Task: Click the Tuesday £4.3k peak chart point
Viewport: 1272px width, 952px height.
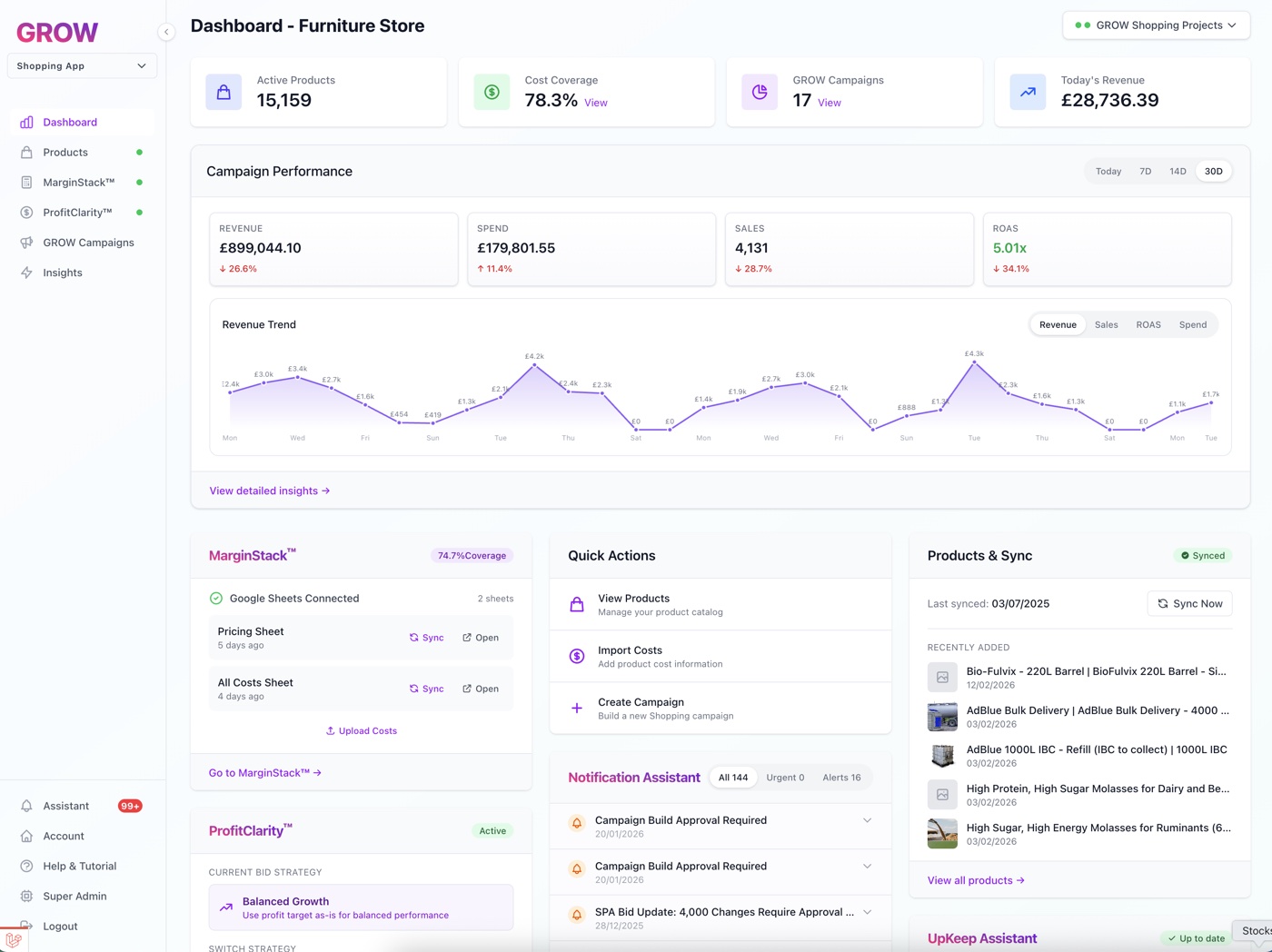Action: (x=974, y=362)
